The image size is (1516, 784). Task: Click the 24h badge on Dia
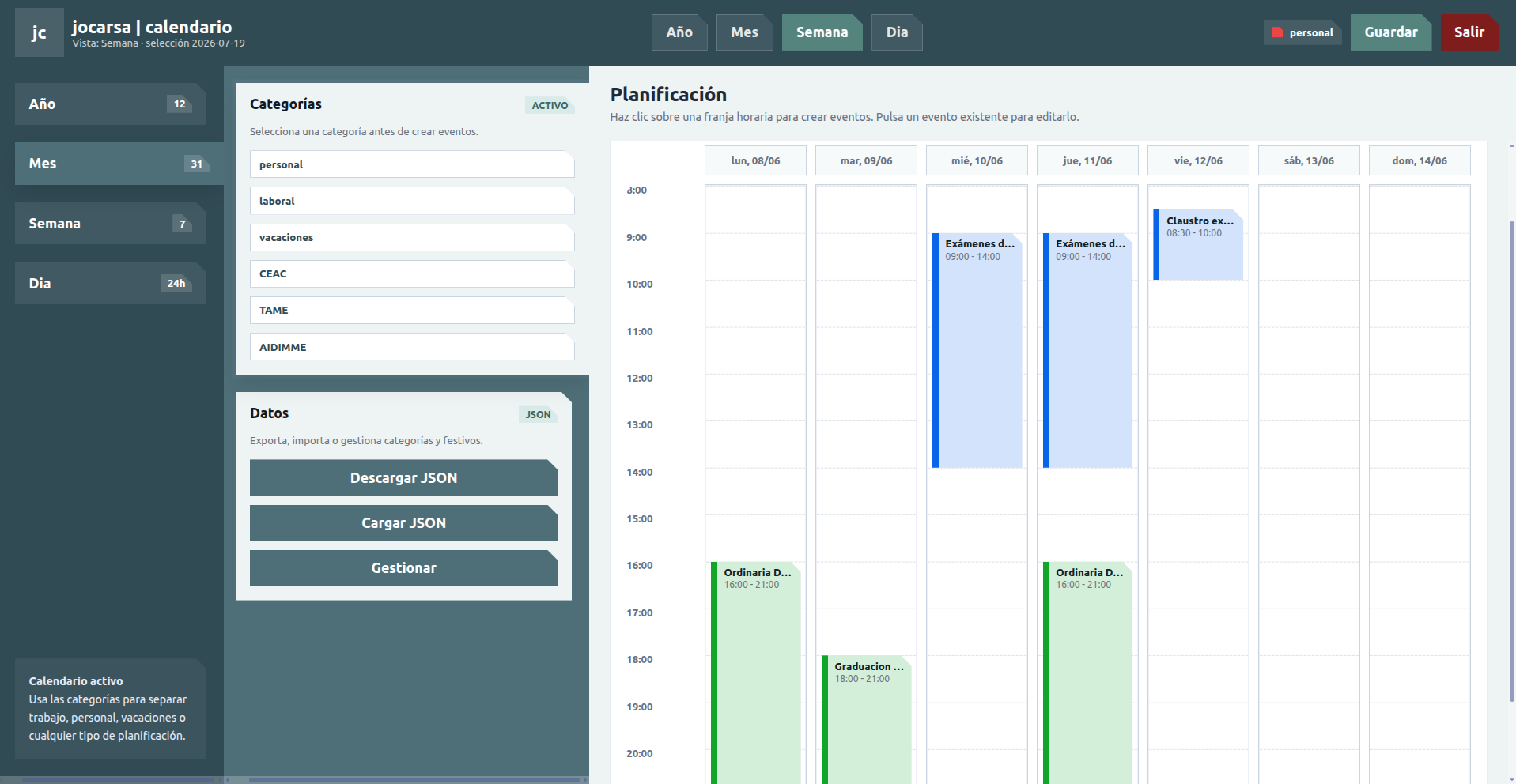176,283
